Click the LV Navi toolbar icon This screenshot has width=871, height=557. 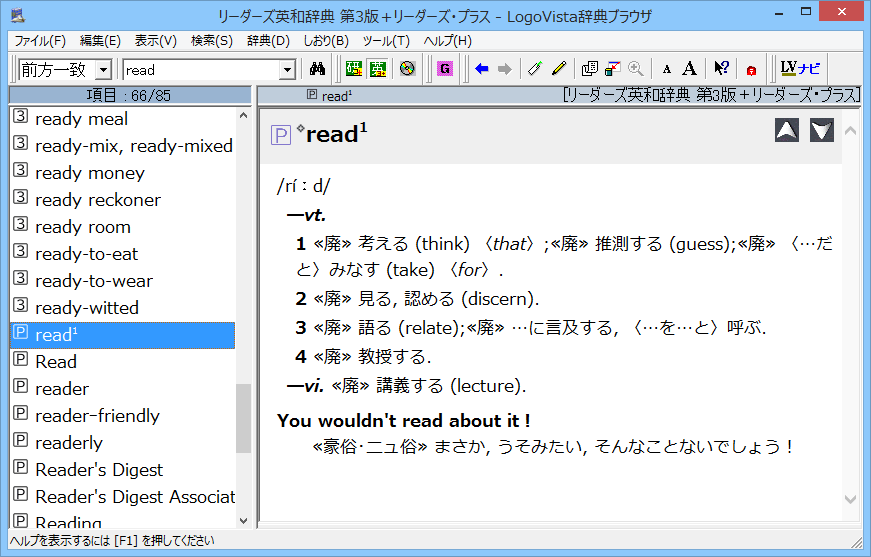click(800, 69)
